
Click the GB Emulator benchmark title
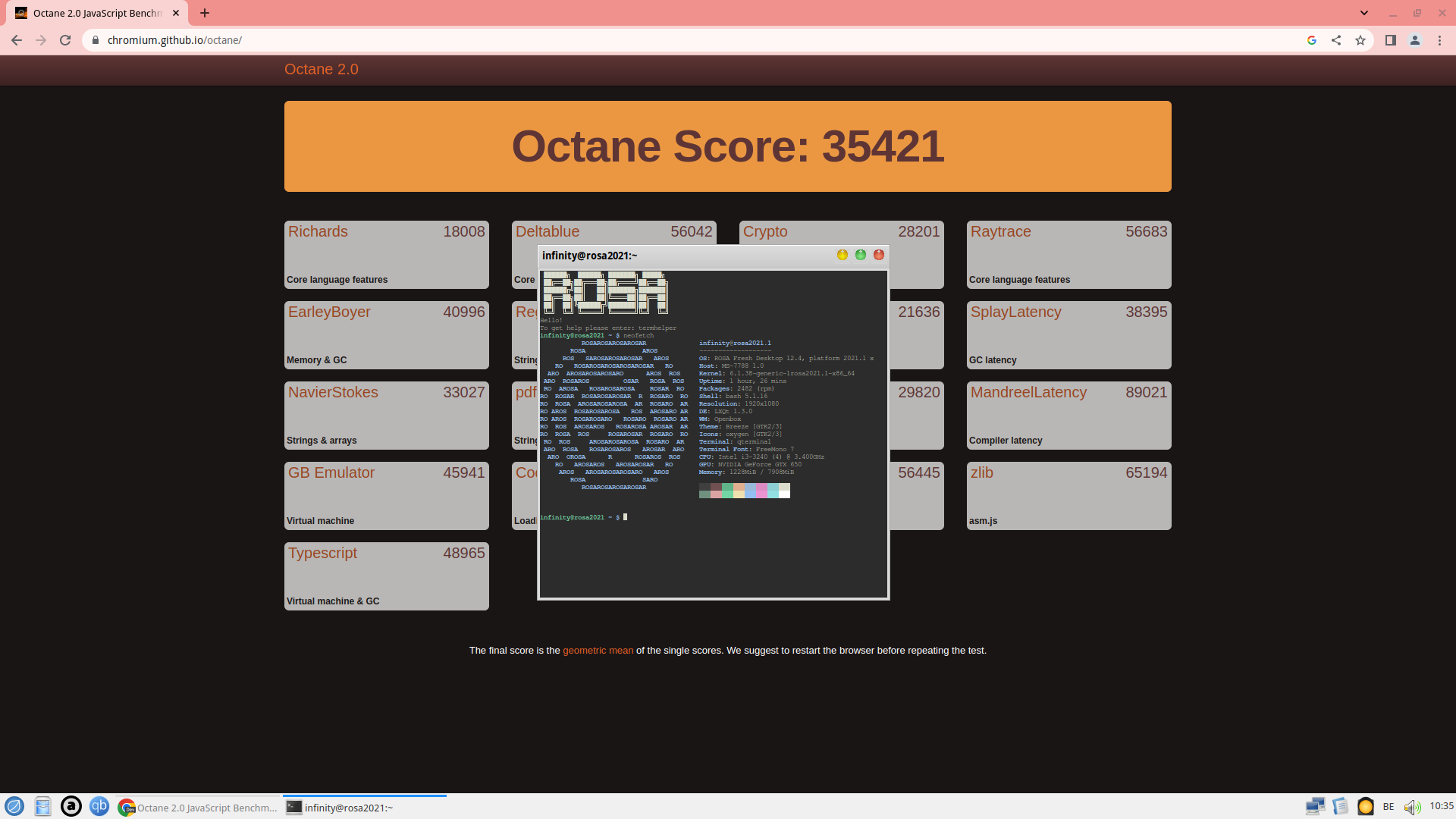(x=331, y=472)
